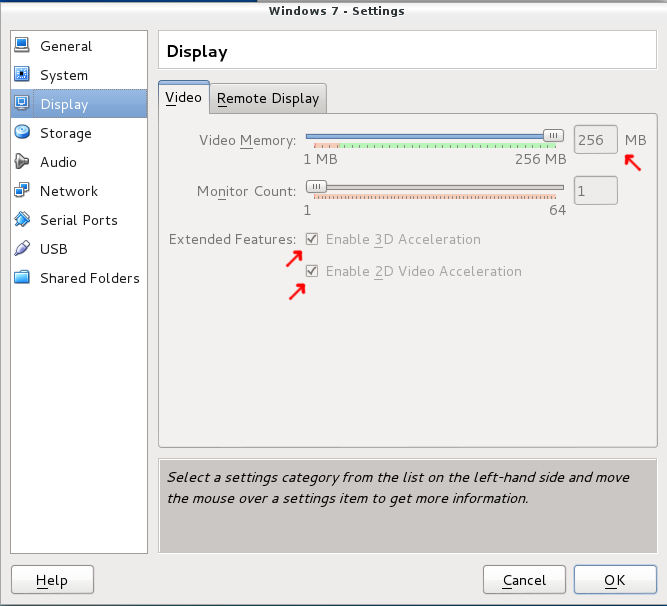Click the Extended Features label

[x=232, y=239]
